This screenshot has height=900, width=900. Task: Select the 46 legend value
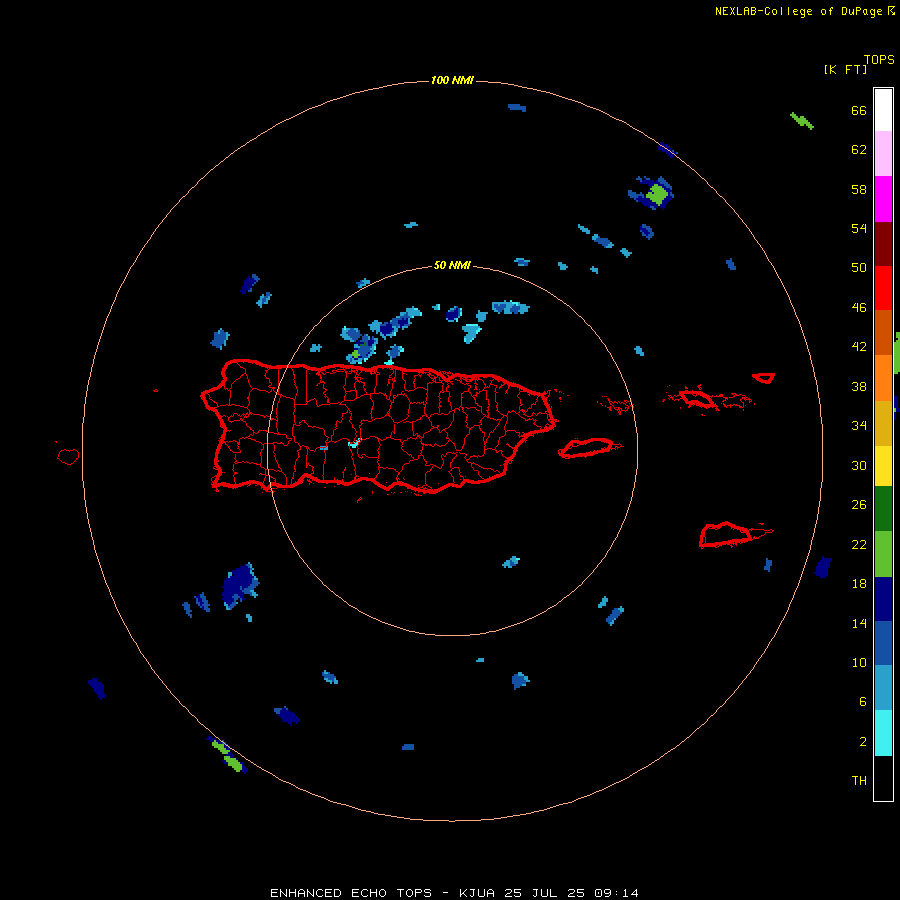pos(859,308)
